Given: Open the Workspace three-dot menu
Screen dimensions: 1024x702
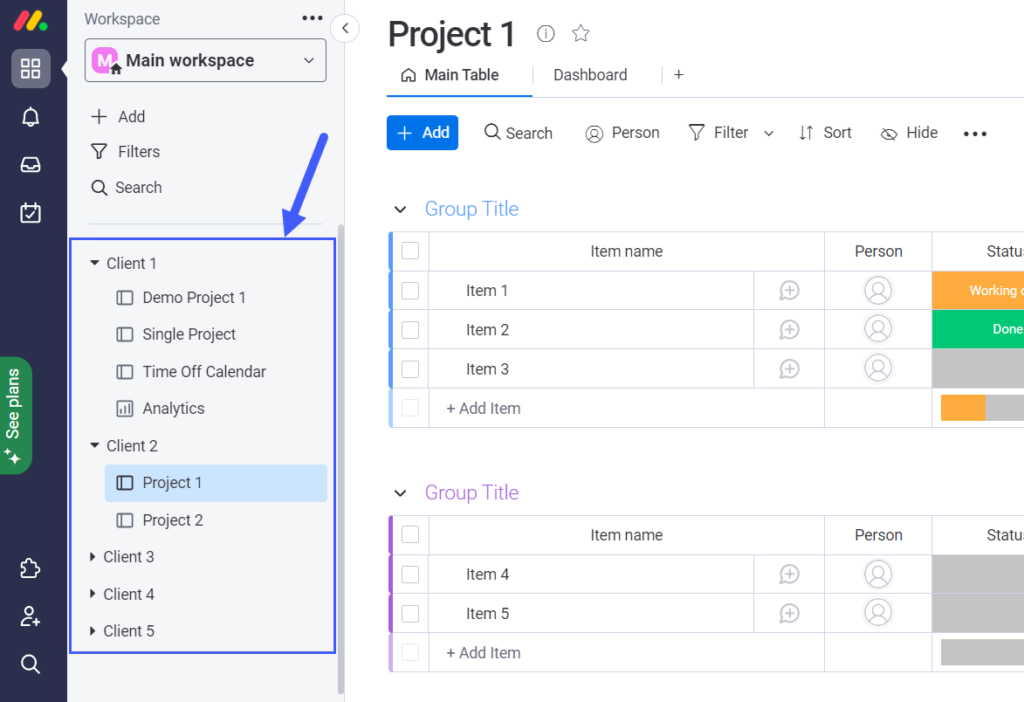Looking at the screenshot, I should tap(312, 18).
